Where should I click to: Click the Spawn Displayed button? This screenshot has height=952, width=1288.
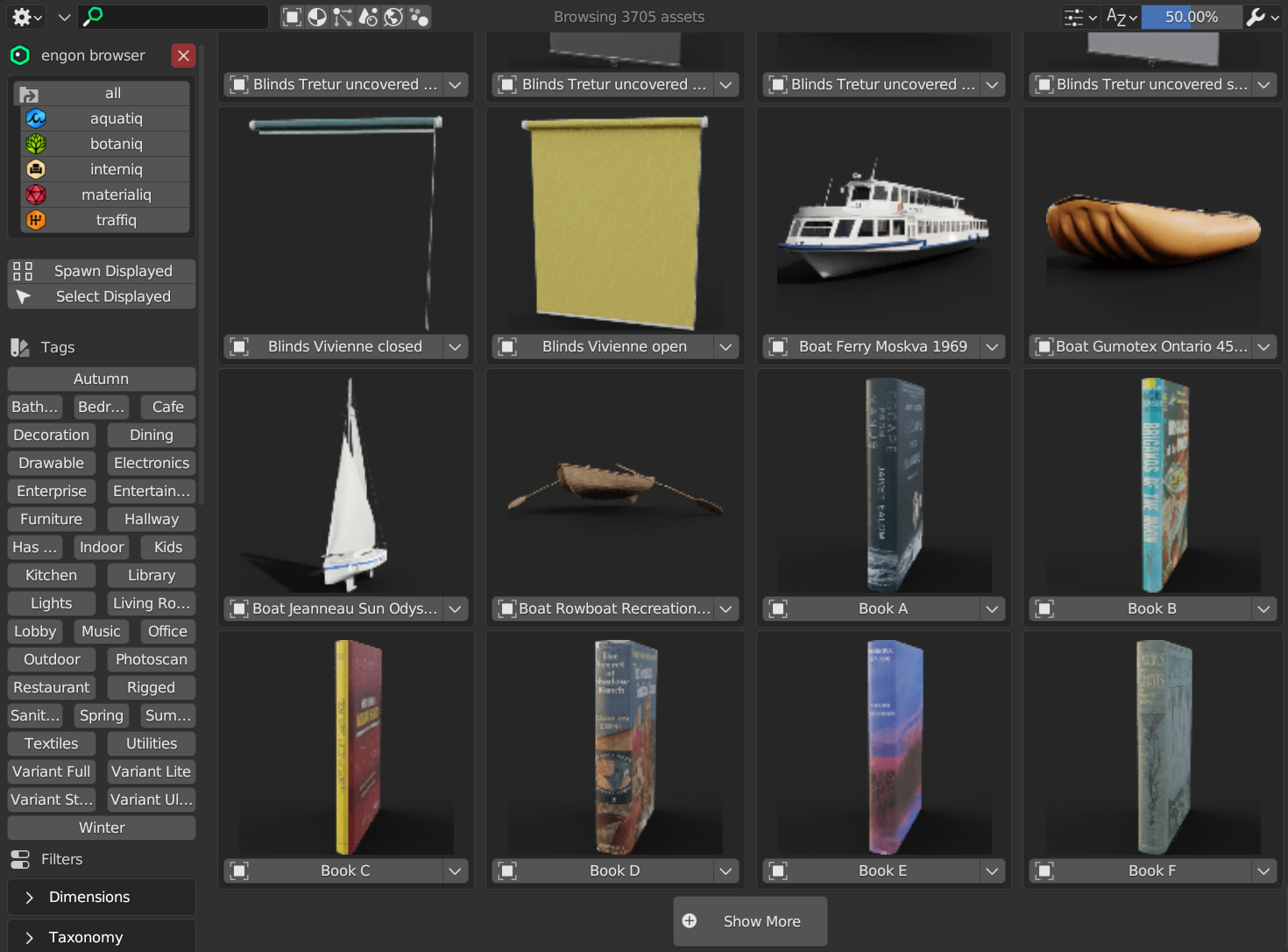101,271
